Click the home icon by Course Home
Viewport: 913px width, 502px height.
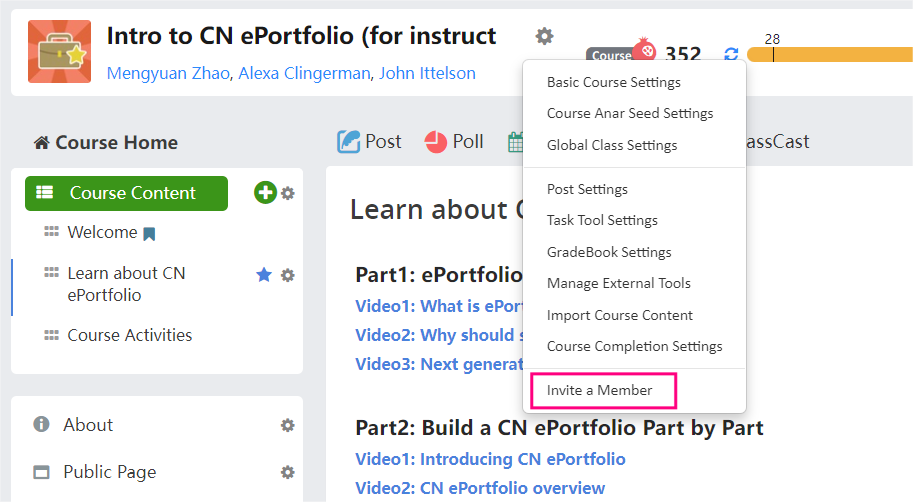41,143
